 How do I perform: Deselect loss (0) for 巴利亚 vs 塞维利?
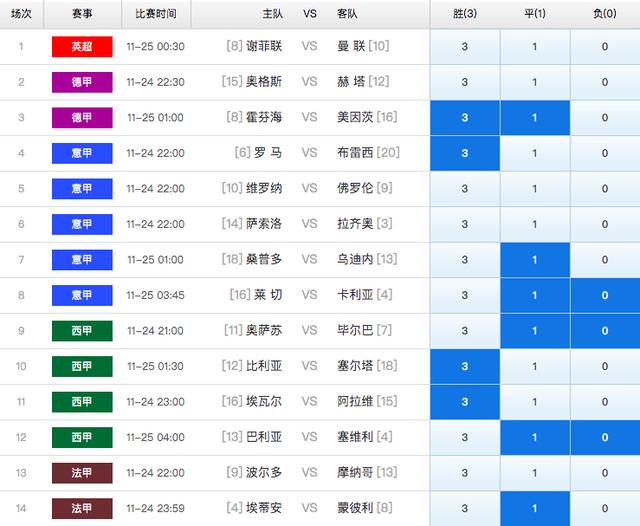605,437
